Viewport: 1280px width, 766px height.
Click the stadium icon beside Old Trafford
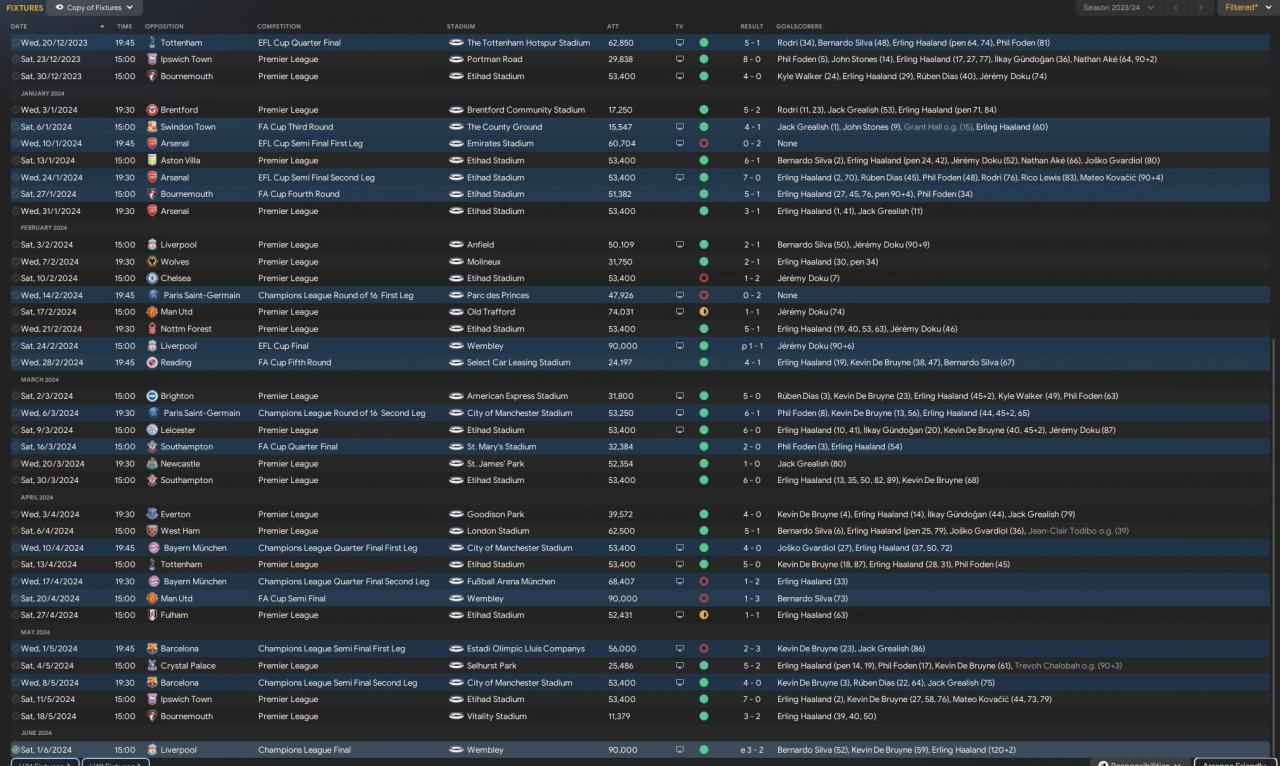coord(456,312)
